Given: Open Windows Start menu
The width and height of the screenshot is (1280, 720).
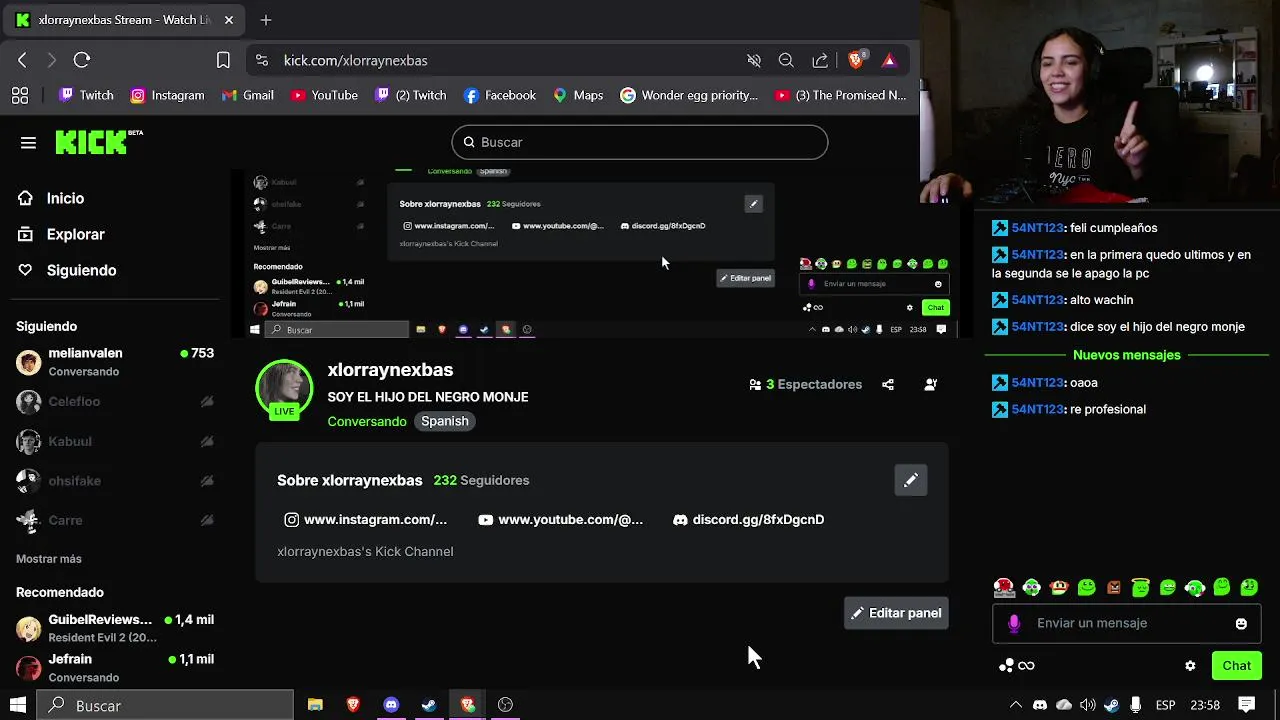Looking at the screenshot, I should coord(18,705).
